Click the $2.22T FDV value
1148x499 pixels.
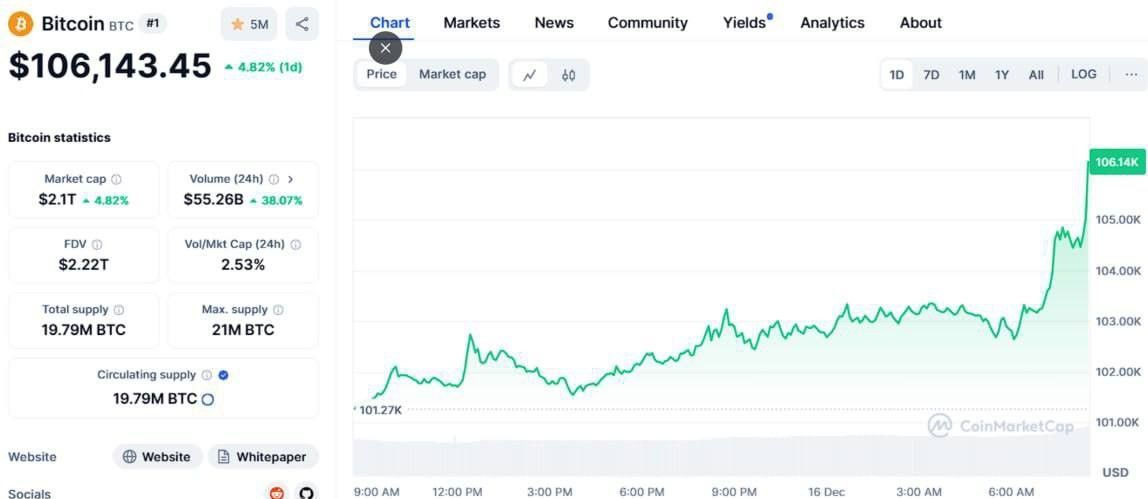(x=83, y=265)
